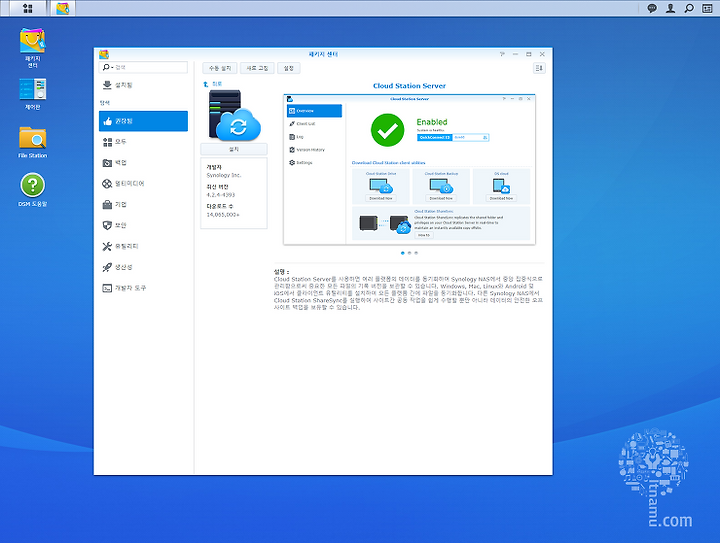Click the download count 14,055,000+
Viewport: 720px width, 543px height.
(223, 214)
